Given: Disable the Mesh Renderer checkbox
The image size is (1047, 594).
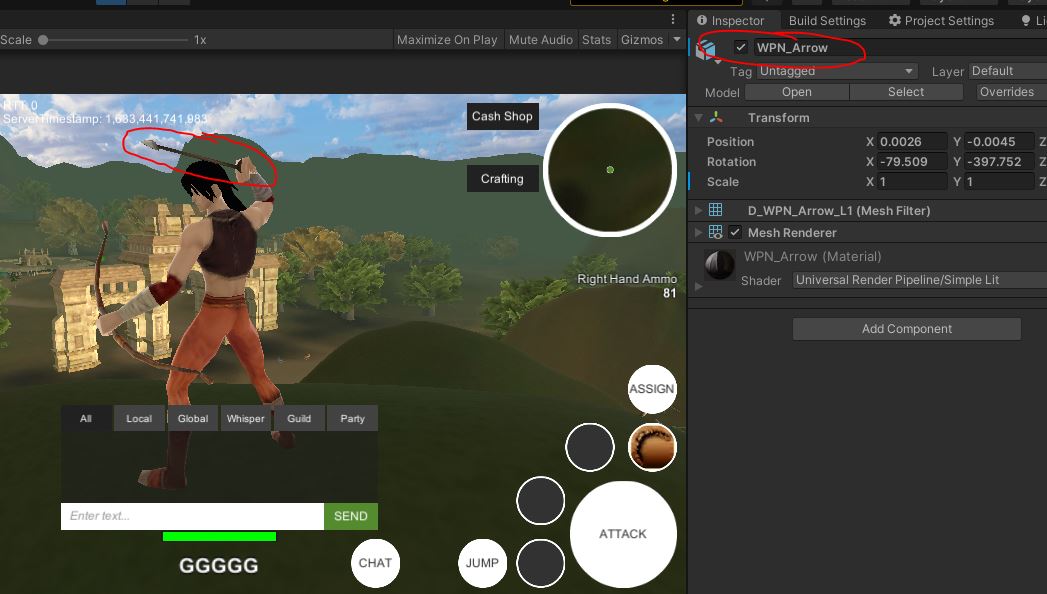Looking at the screenshot, I should click(735, 232).
